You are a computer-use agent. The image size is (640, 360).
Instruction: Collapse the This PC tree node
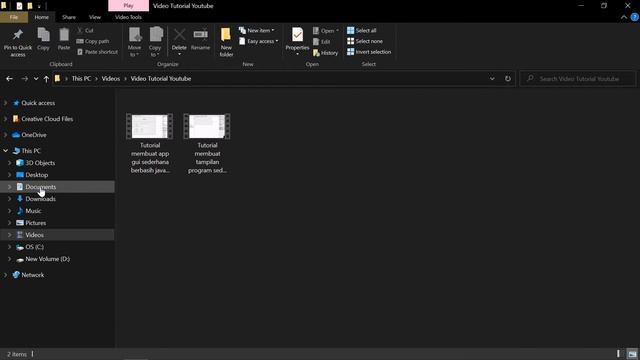[5, 151]
